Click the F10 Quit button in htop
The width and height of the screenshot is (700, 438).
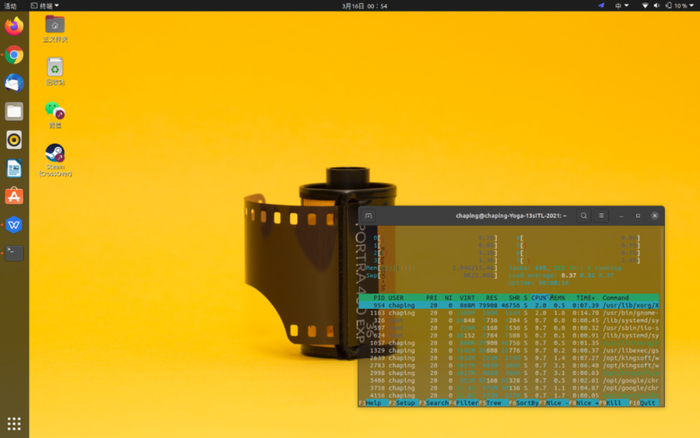click(646, 402)
